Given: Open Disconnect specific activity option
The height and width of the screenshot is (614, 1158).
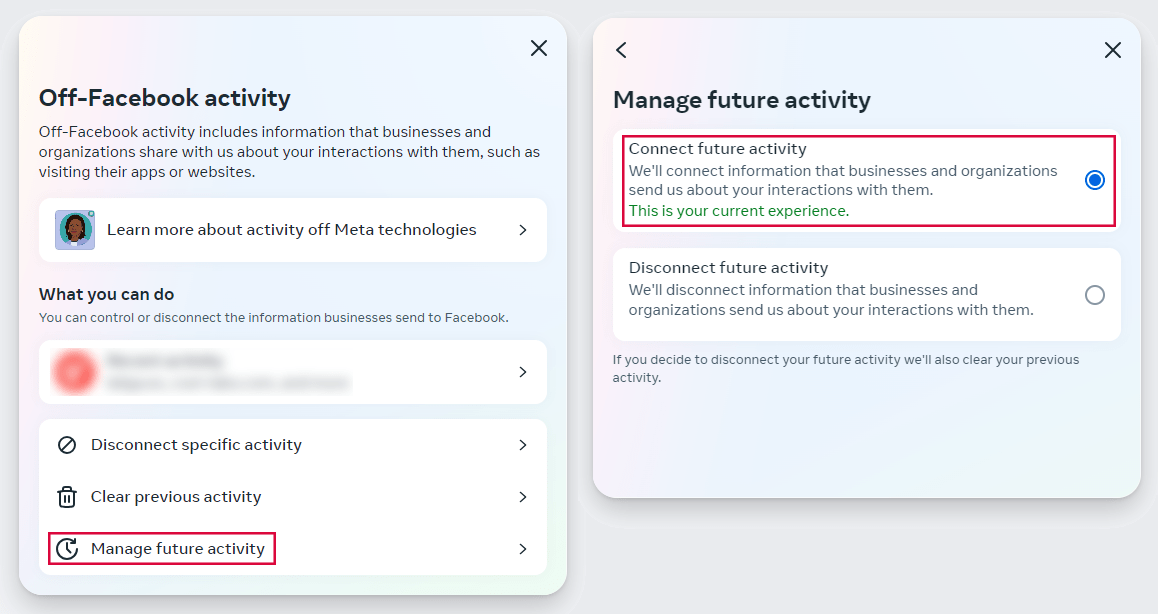Looking at the screenshot, I should click(x=196, y=445).
